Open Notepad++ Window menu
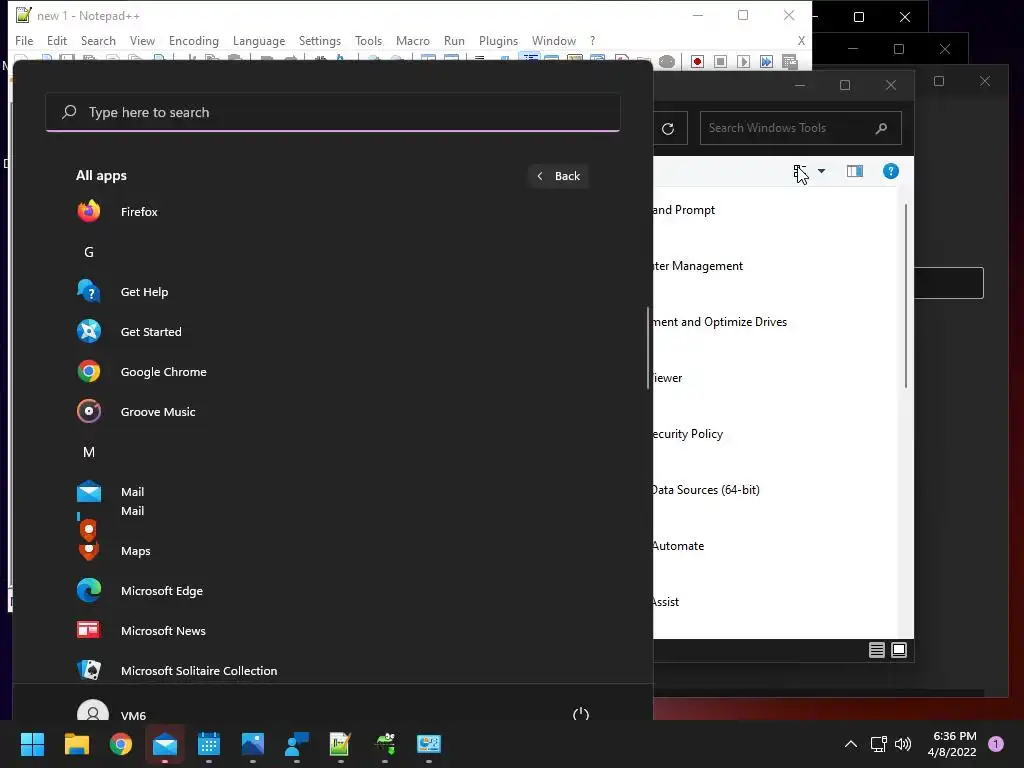 (554, 40)
